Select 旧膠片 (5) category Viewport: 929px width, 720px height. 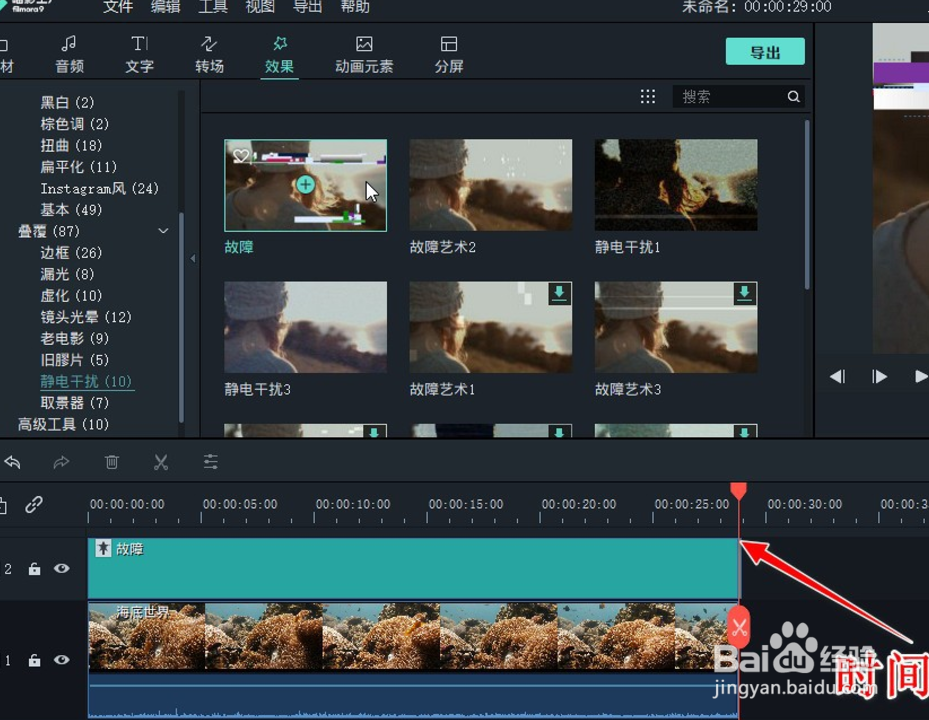click(x=75, y=360)
